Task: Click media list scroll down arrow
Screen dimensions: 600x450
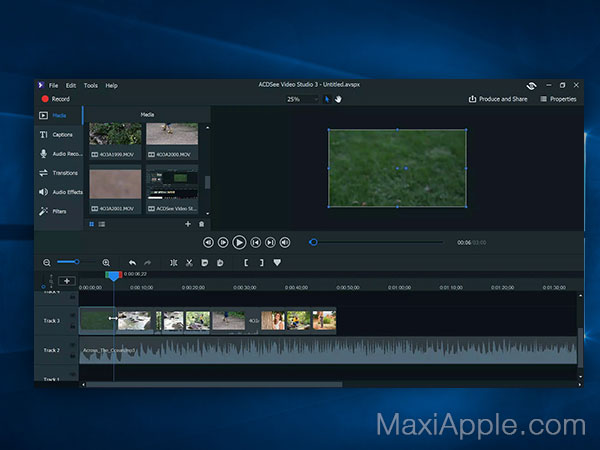Action: click(208, 214)
